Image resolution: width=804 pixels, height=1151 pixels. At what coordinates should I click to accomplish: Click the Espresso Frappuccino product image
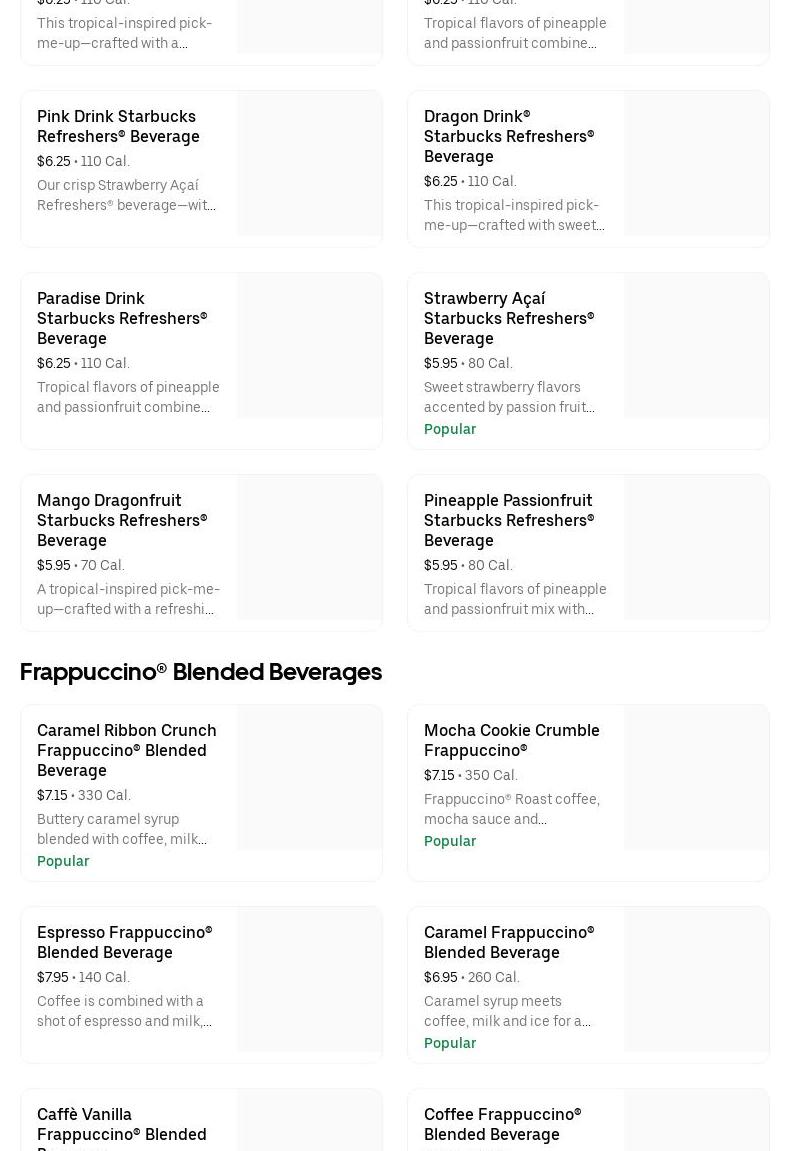tap(309, 980)
